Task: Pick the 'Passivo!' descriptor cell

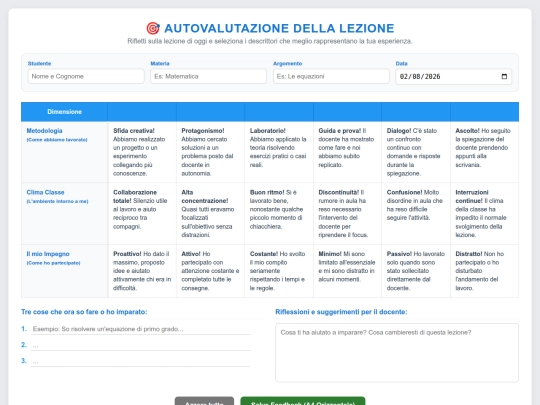Action: [416, 271]
